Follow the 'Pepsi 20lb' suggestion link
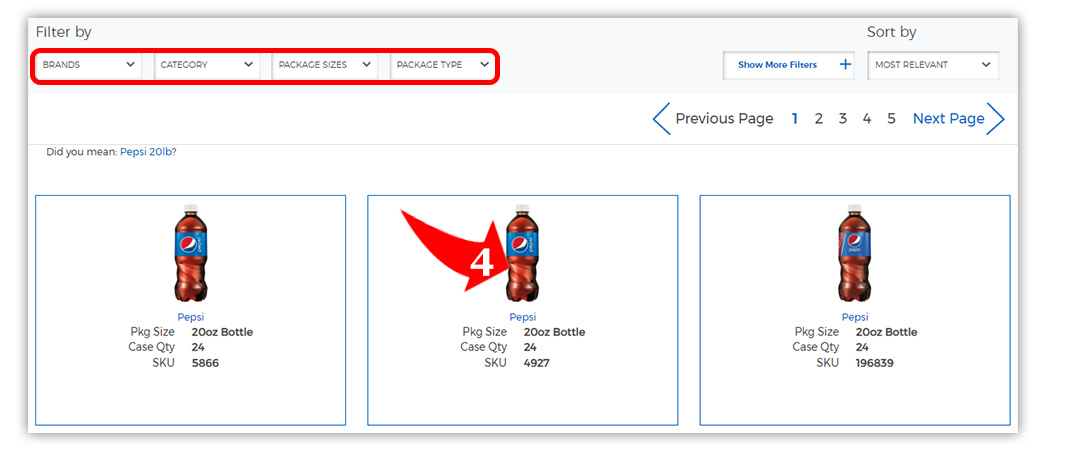Viewport: 1080px width, 450px height. 146,152
